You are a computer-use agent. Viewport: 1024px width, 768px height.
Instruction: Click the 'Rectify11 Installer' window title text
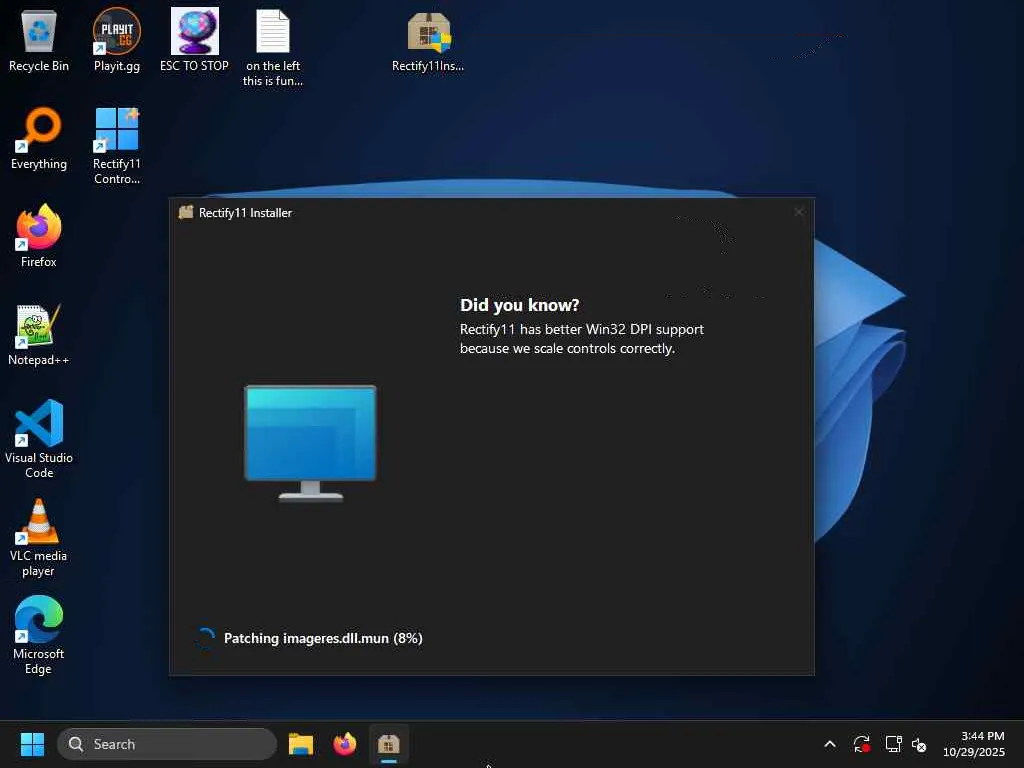click(246, 212)
